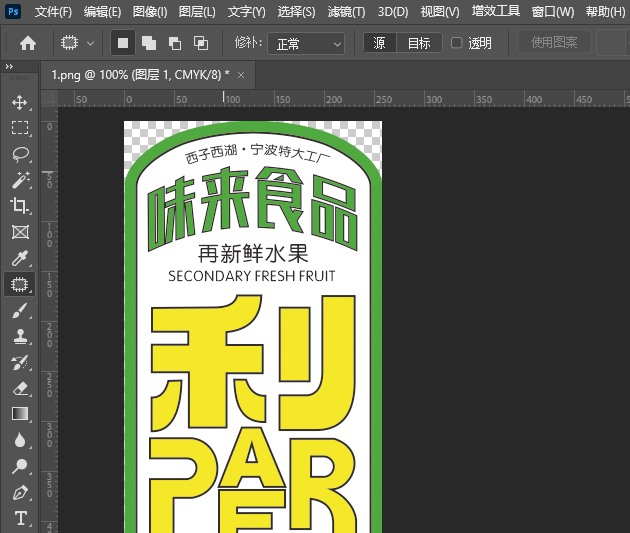Screen dimensions: 630x533
Task: Open the Patch tool preset picker arrow
Action: tap(91, 43)
